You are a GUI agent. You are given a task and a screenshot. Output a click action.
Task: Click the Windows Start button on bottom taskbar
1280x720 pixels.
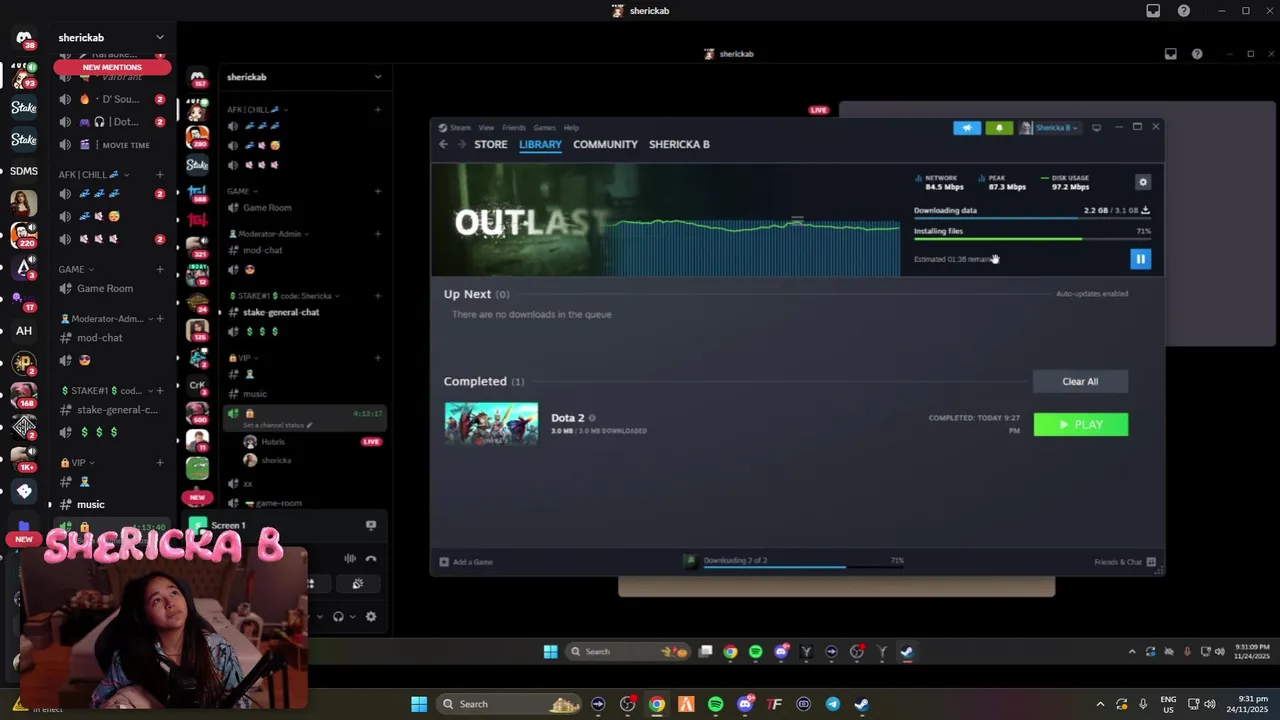point(419,704)
